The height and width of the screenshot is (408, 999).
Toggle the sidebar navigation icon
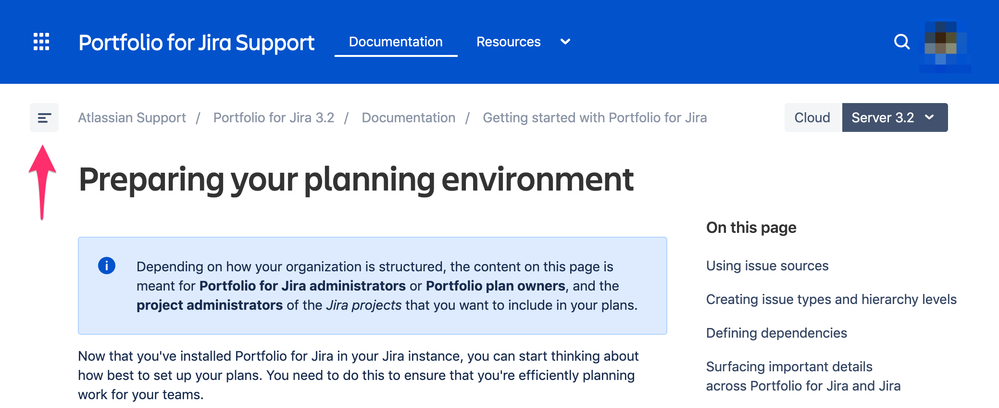44,117
